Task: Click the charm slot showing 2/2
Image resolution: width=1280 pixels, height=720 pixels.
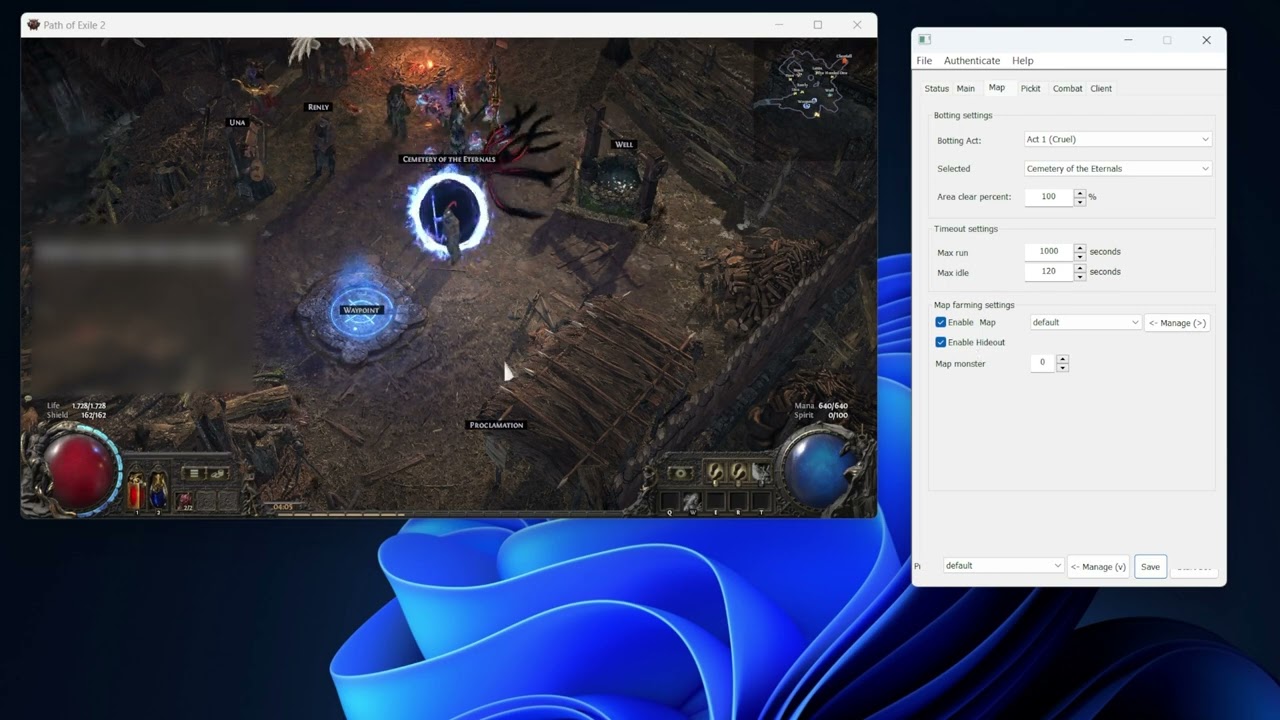Action: pos(185,500)
